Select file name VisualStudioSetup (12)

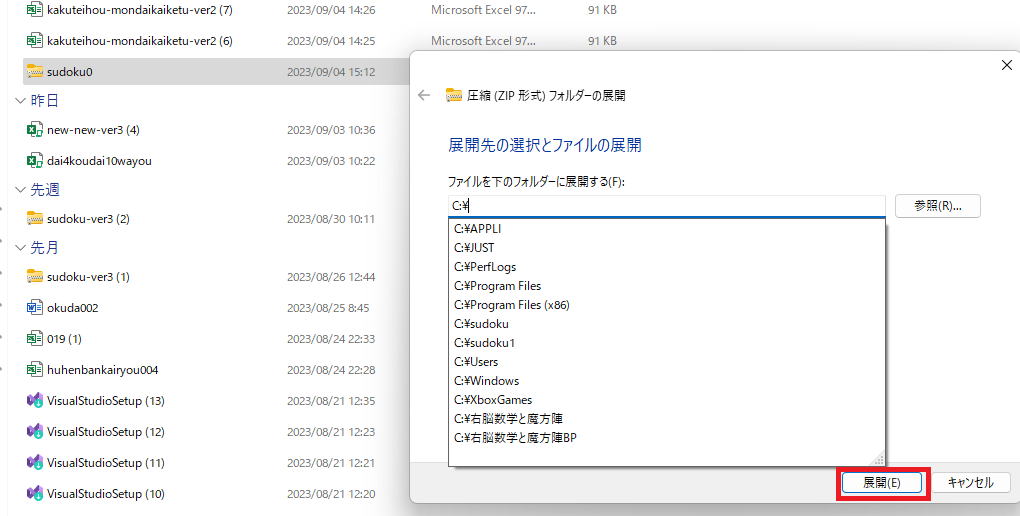pos(106,431)
